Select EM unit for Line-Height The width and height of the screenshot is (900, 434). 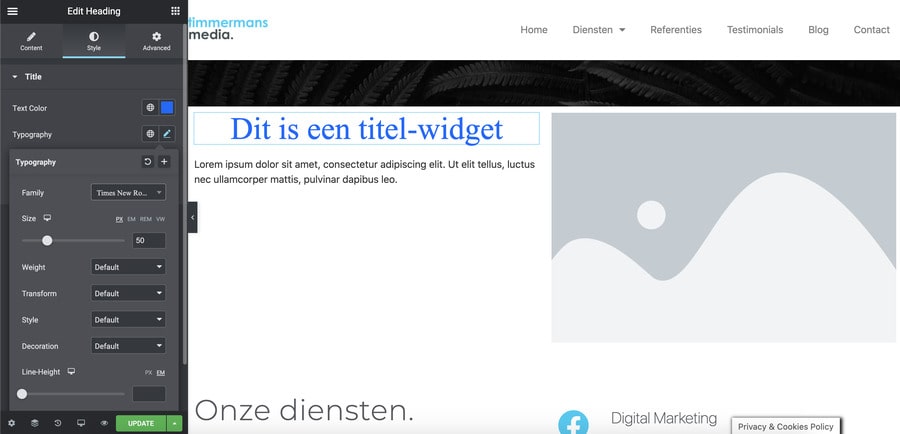click(x=161, y=373)
